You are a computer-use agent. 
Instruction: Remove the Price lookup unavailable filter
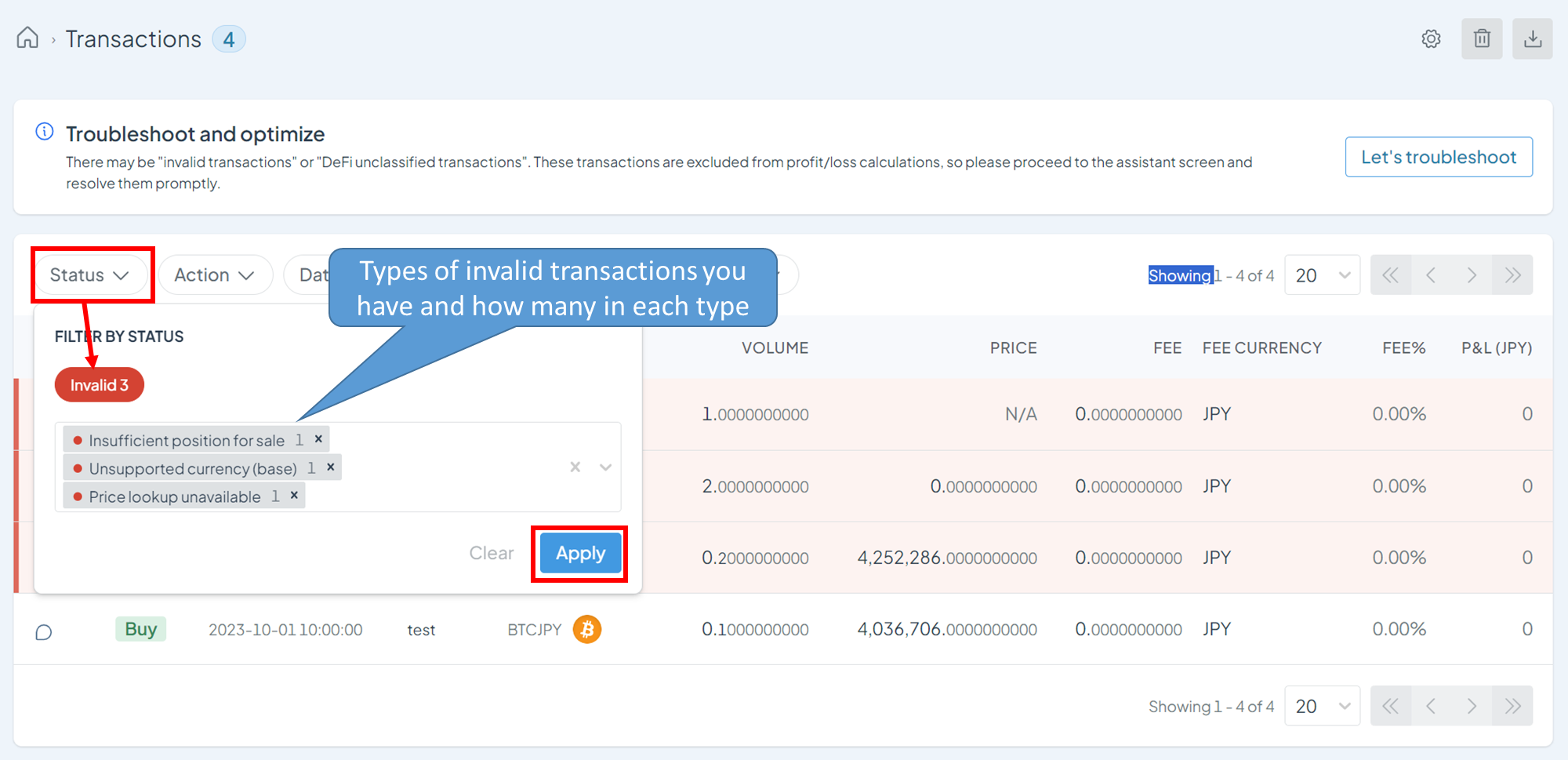[x=294, y=495]
